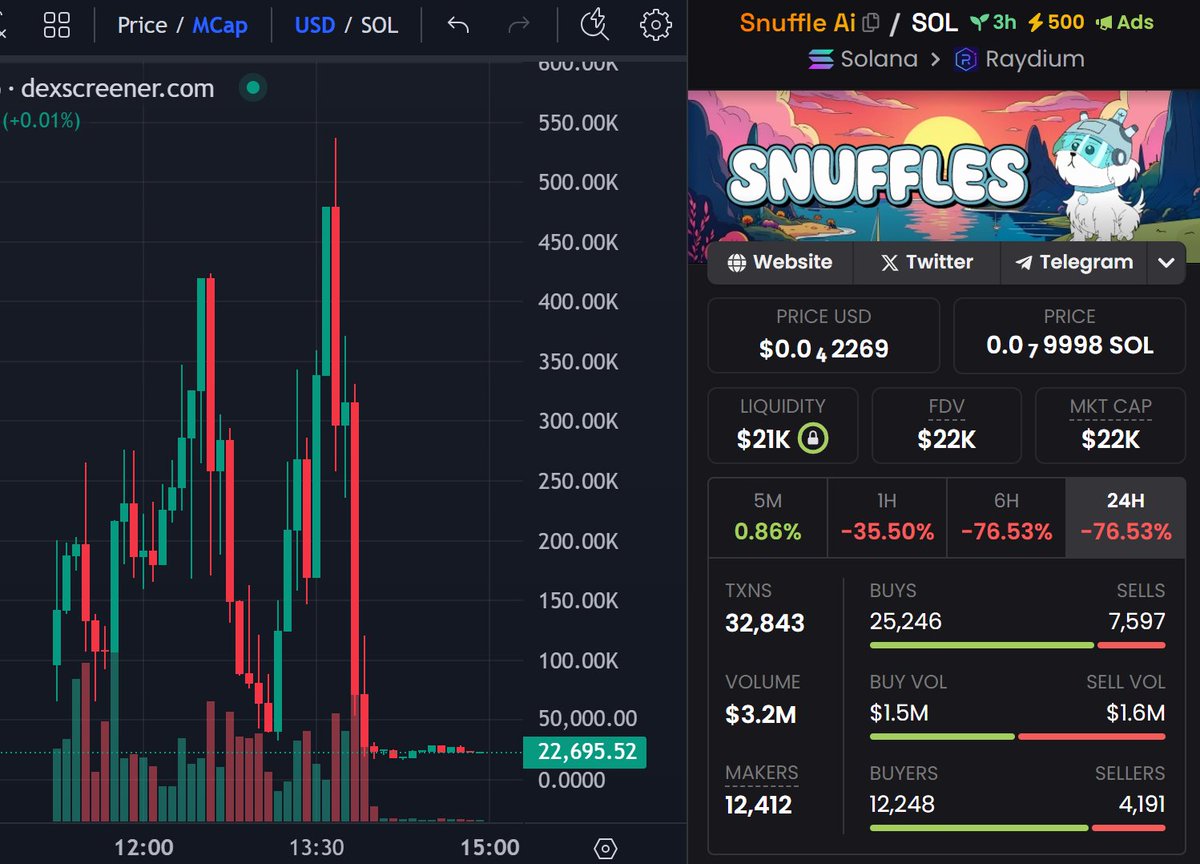Screen dimensions: 1200x864
Task: Click the SELL VOL value $1.6M
Action: point(1136,713)
